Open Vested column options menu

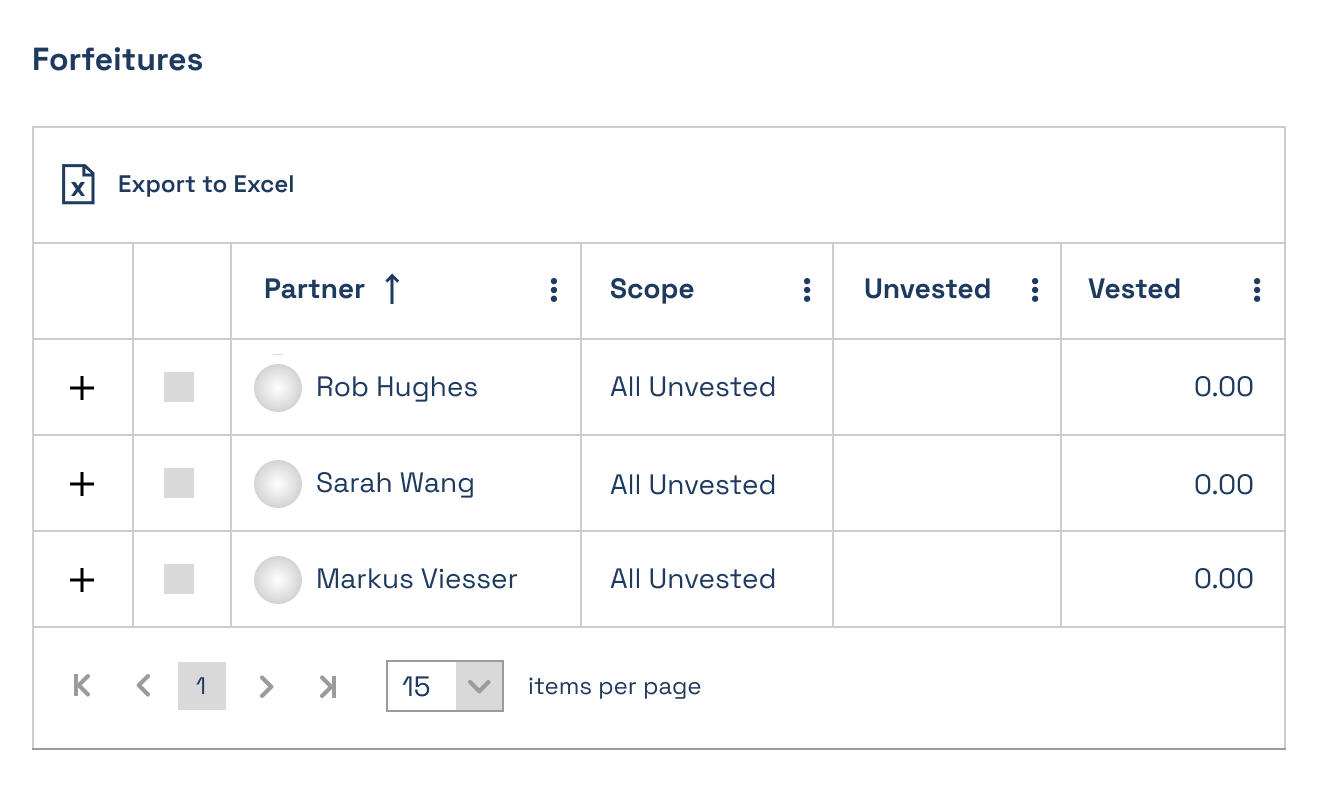click(x=1256, y=290)
